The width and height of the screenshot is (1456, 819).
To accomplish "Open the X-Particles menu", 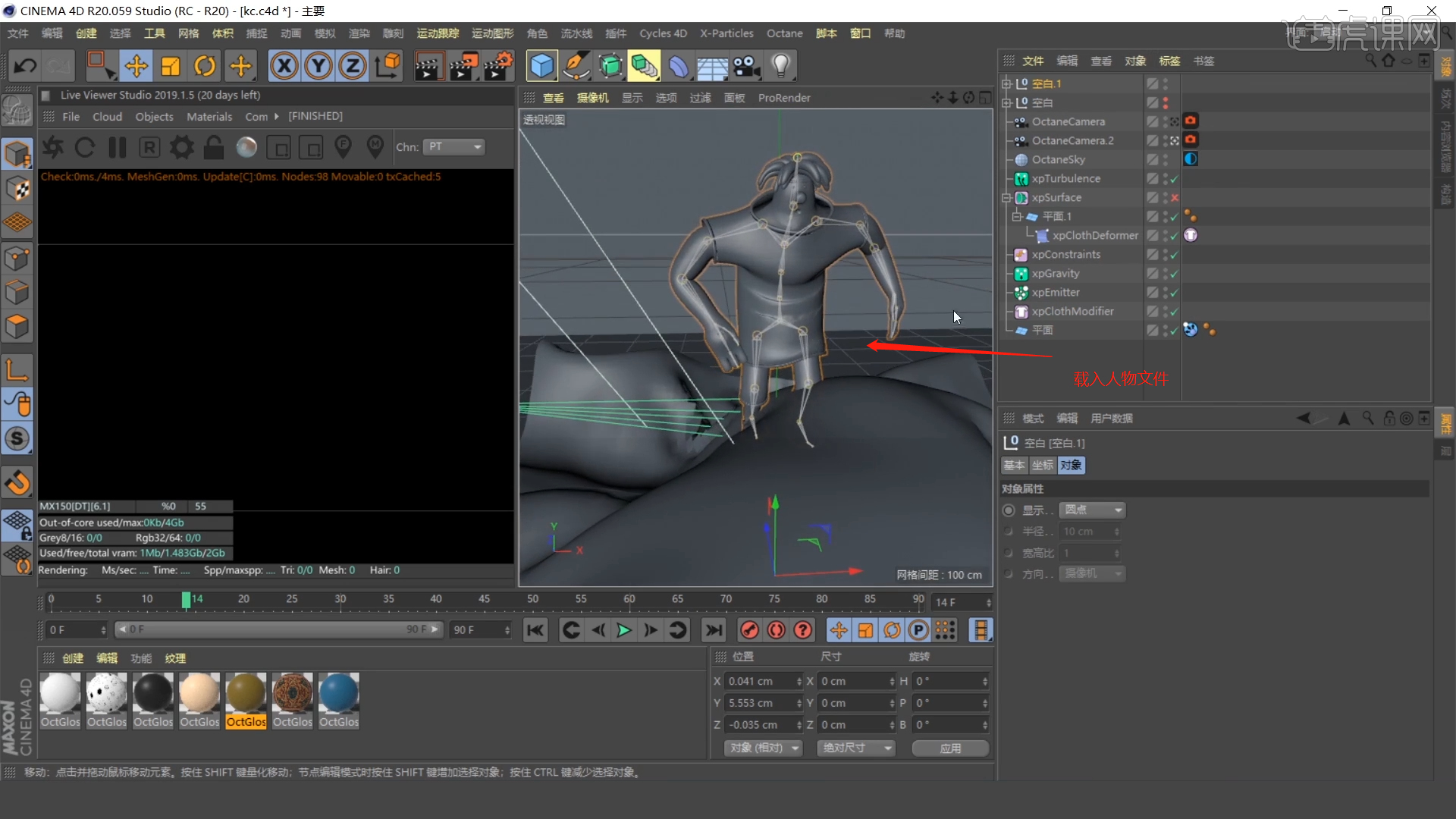I will click(x=726, y=33).
